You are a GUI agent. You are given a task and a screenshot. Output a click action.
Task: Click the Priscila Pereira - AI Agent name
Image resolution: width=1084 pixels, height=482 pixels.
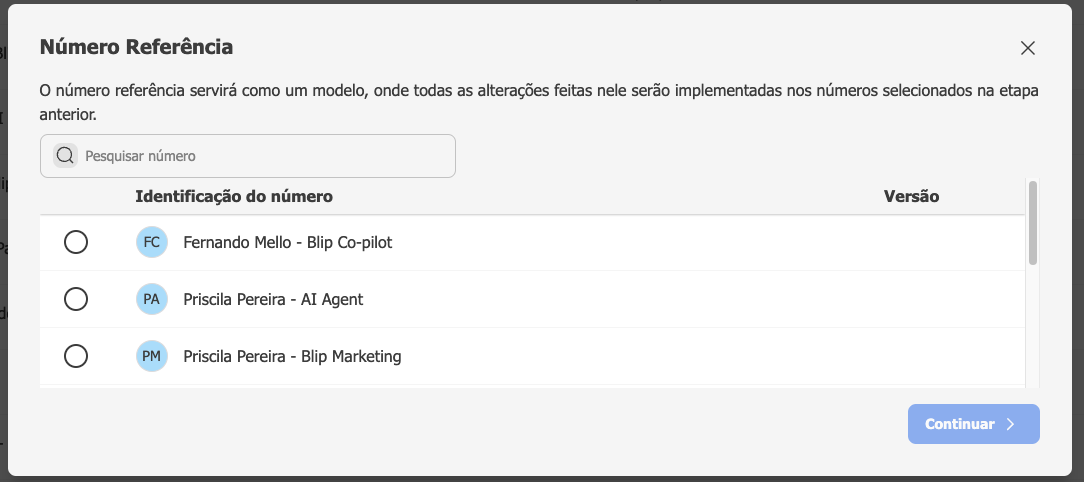pos(273,299)
